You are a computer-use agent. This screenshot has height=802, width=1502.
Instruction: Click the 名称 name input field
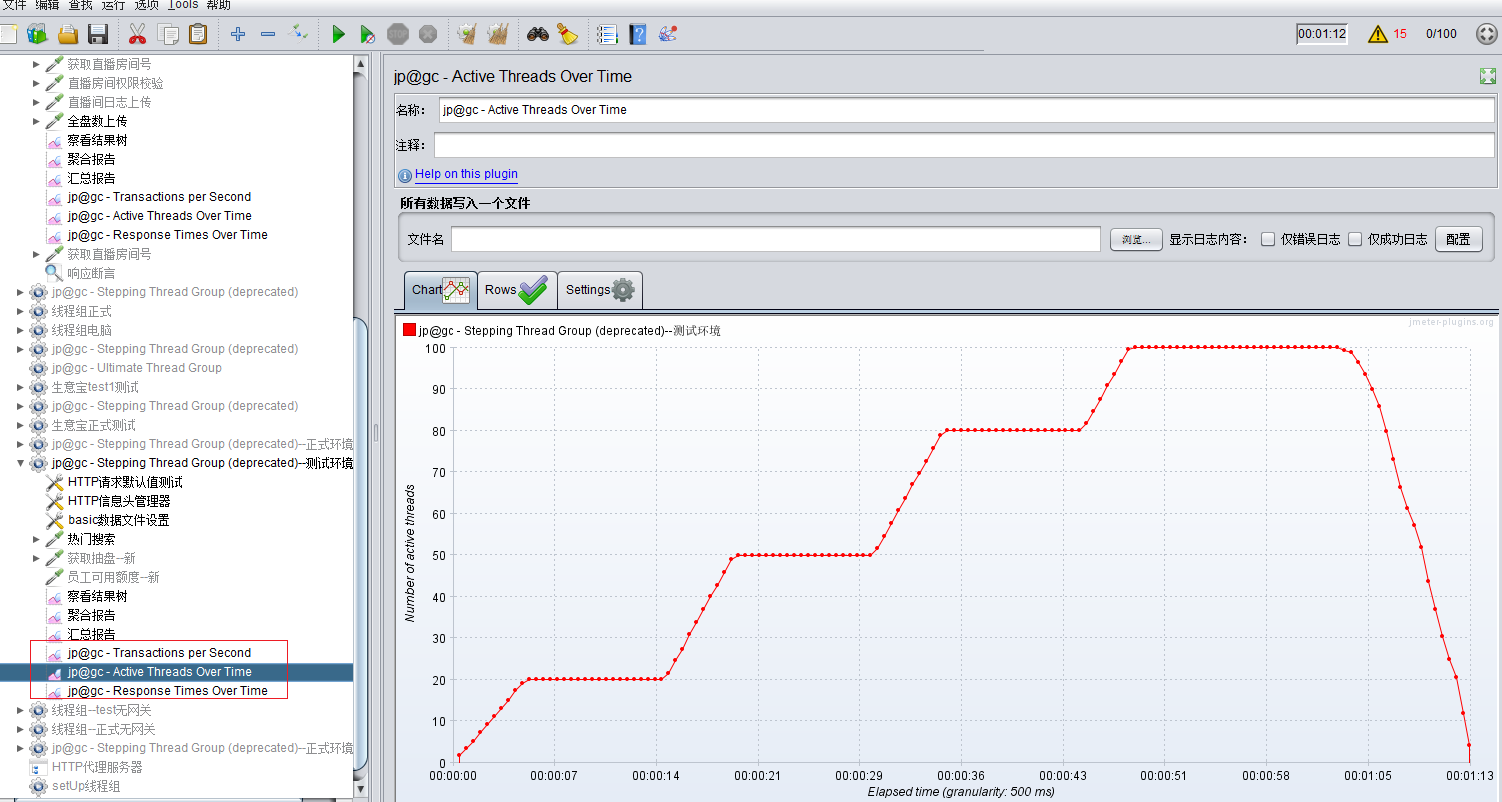tap(966, 110)
